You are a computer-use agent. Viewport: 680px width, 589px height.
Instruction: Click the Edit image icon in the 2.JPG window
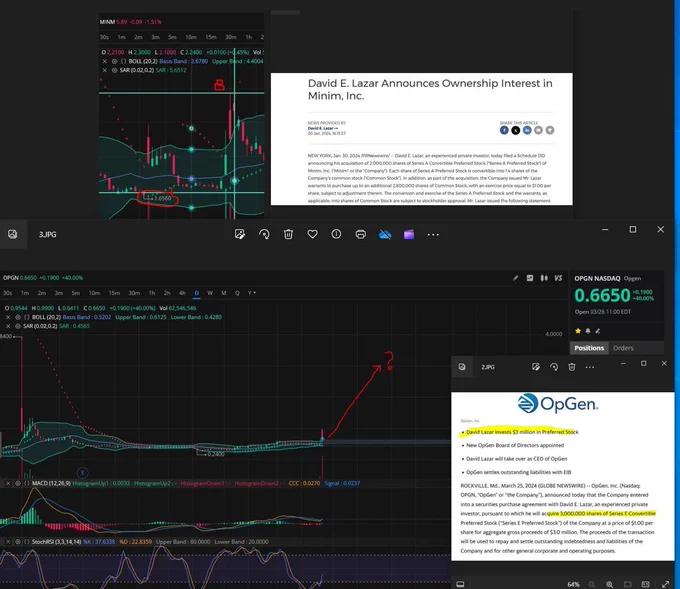(536, 367)
